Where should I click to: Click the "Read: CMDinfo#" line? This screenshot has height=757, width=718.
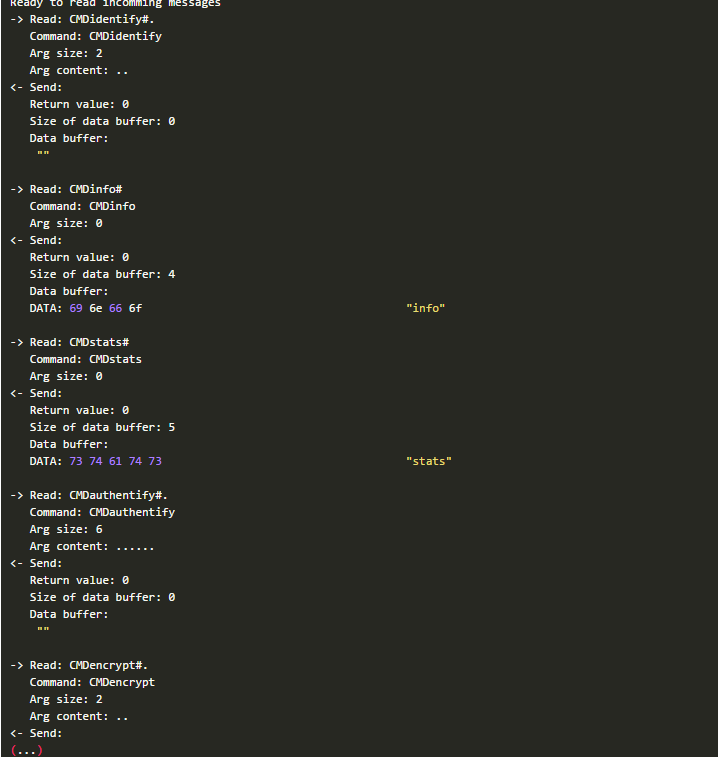pyautogui.click(x=75, y=189)
